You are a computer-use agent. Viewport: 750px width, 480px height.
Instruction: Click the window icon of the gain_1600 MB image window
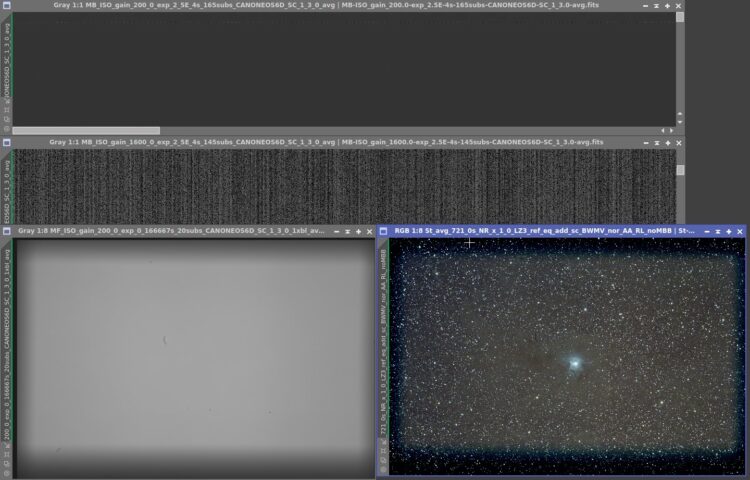[x=7, y=142]
